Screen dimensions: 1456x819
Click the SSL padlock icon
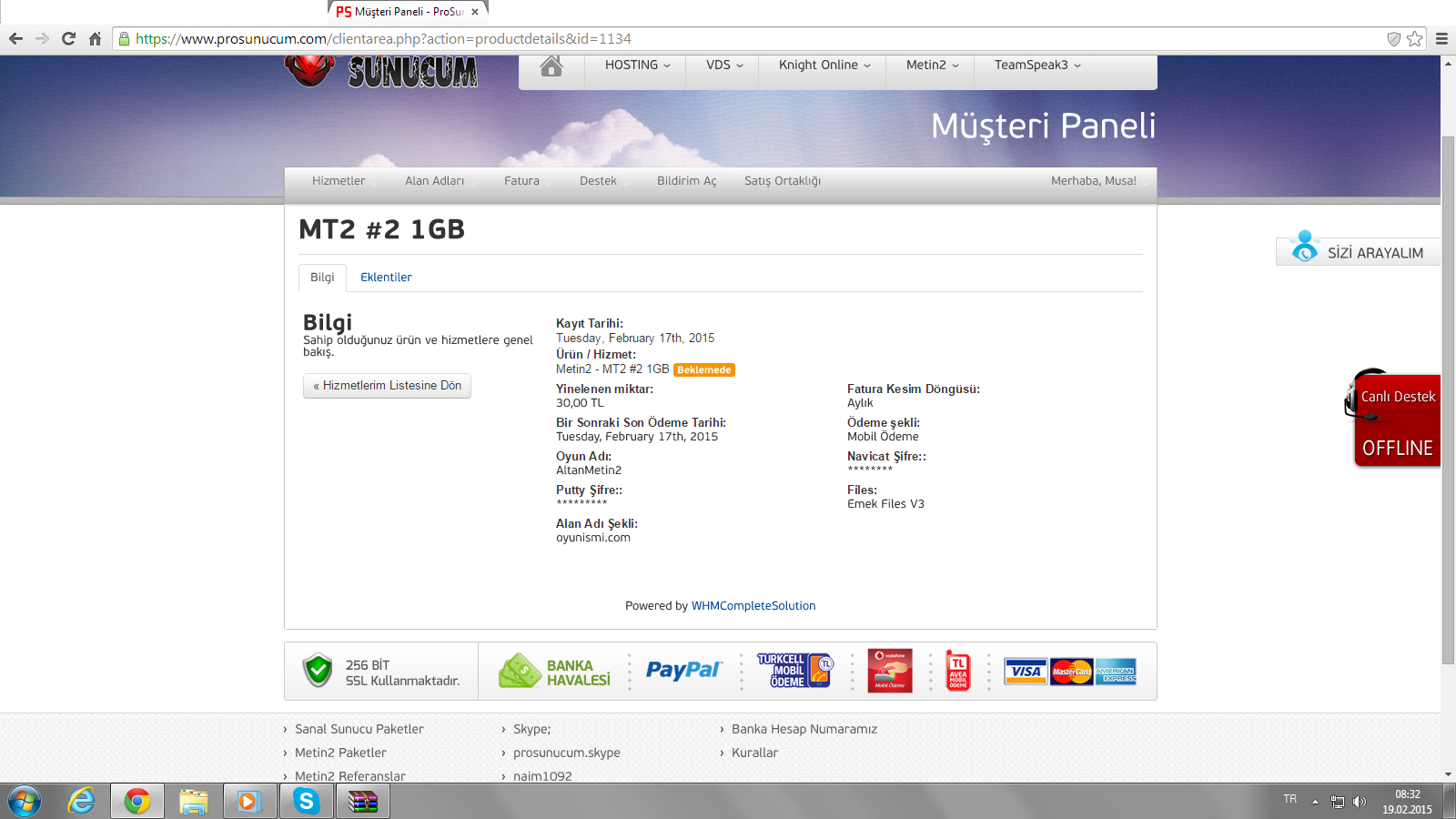125,38
